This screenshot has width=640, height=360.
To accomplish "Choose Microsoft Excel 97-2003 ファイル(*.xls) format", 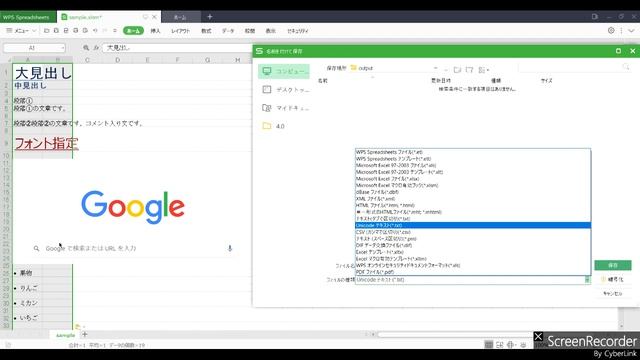I will (473, 165).
